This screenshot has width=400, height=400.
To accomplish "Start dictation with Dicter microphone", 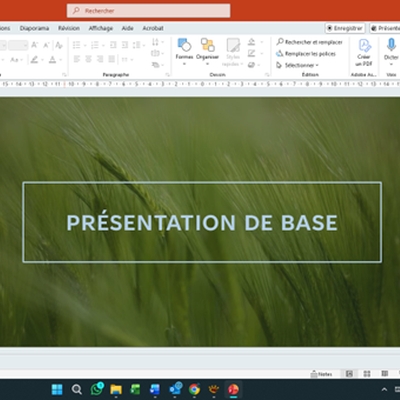I will [391, 51].
